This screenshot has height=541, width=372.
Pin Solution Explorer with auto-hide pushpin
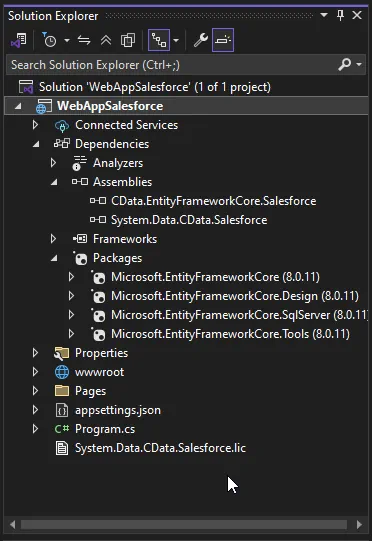point(340,16)
